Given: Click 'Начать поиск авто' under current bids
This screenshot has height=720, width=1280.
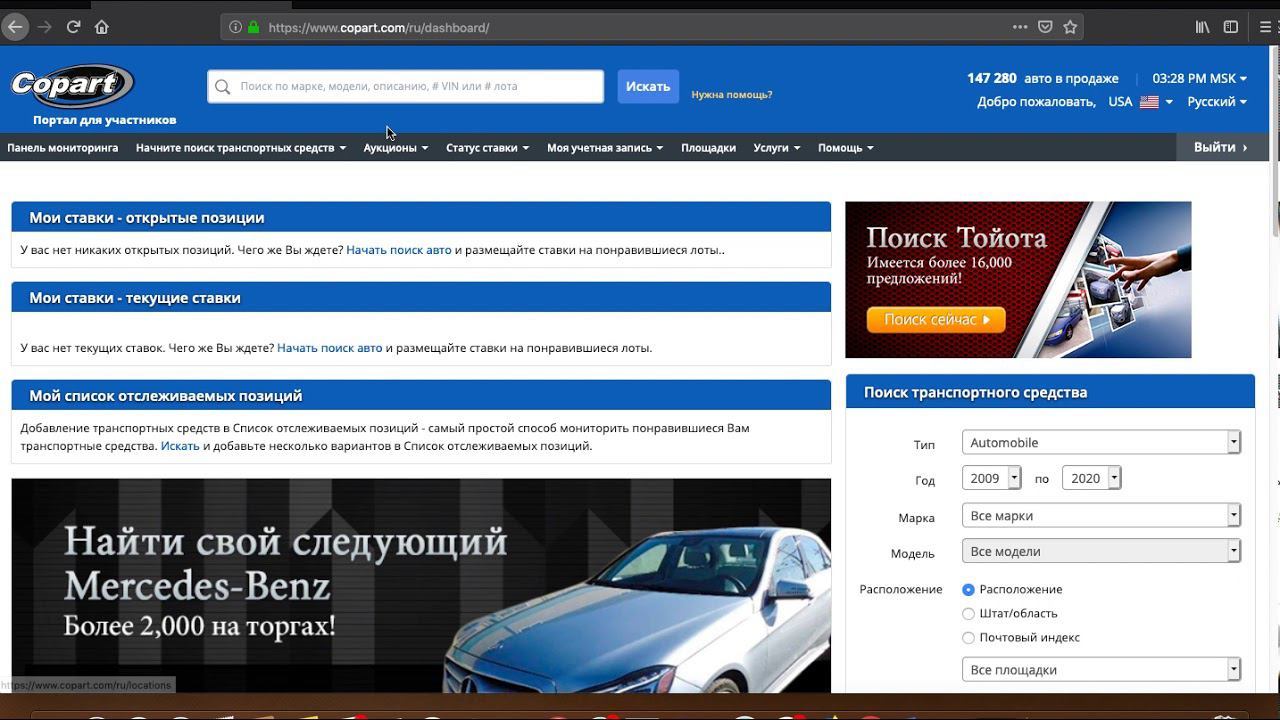Looking at the screenshot, I should tap(330, 348).
